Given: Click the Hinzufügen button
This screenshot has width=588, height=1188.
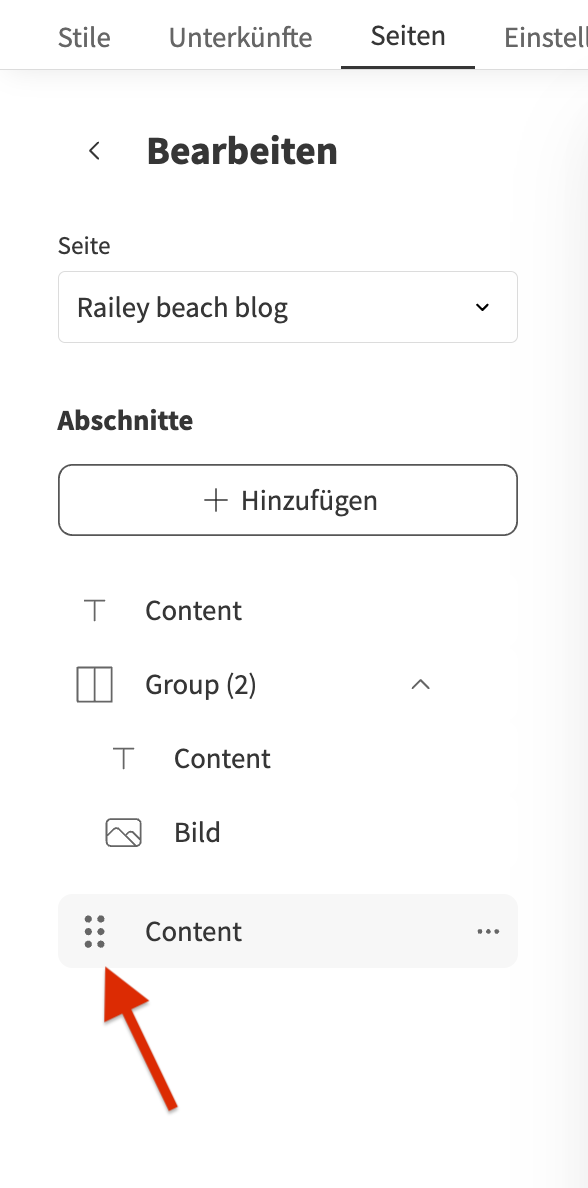Looking at the screenshot, I should (288, 500).
